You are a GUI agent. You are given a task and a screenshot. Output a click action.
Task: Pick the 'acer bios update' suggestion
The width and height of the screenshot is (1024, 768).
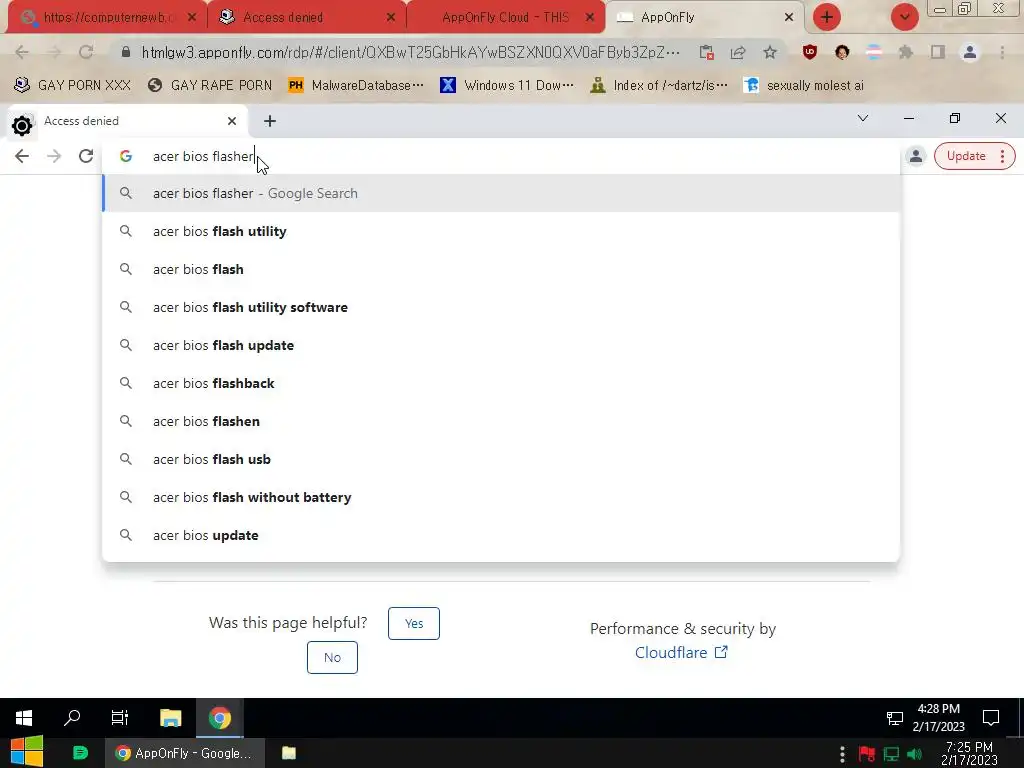click(501, 535)
